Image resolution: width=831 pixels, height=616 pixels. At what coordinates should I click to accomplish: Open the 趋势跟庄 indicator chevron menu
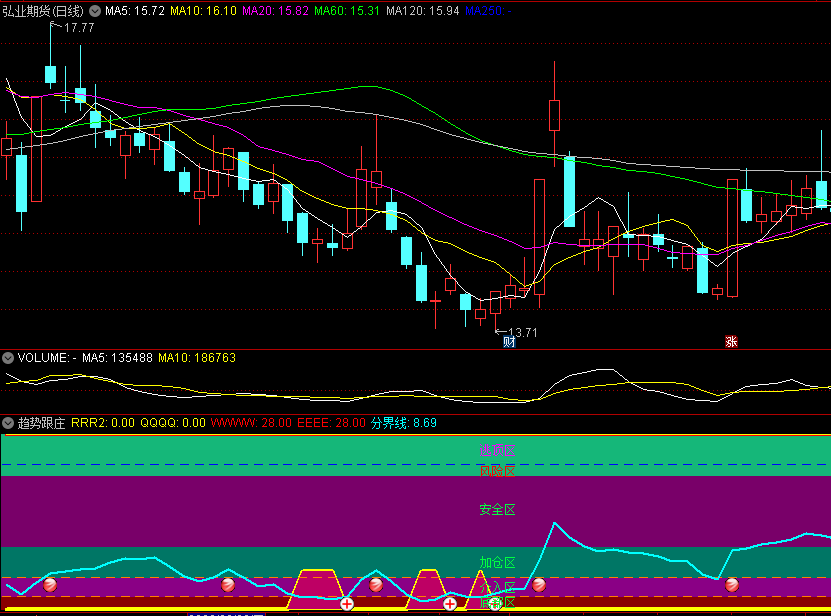coord(8,423)
